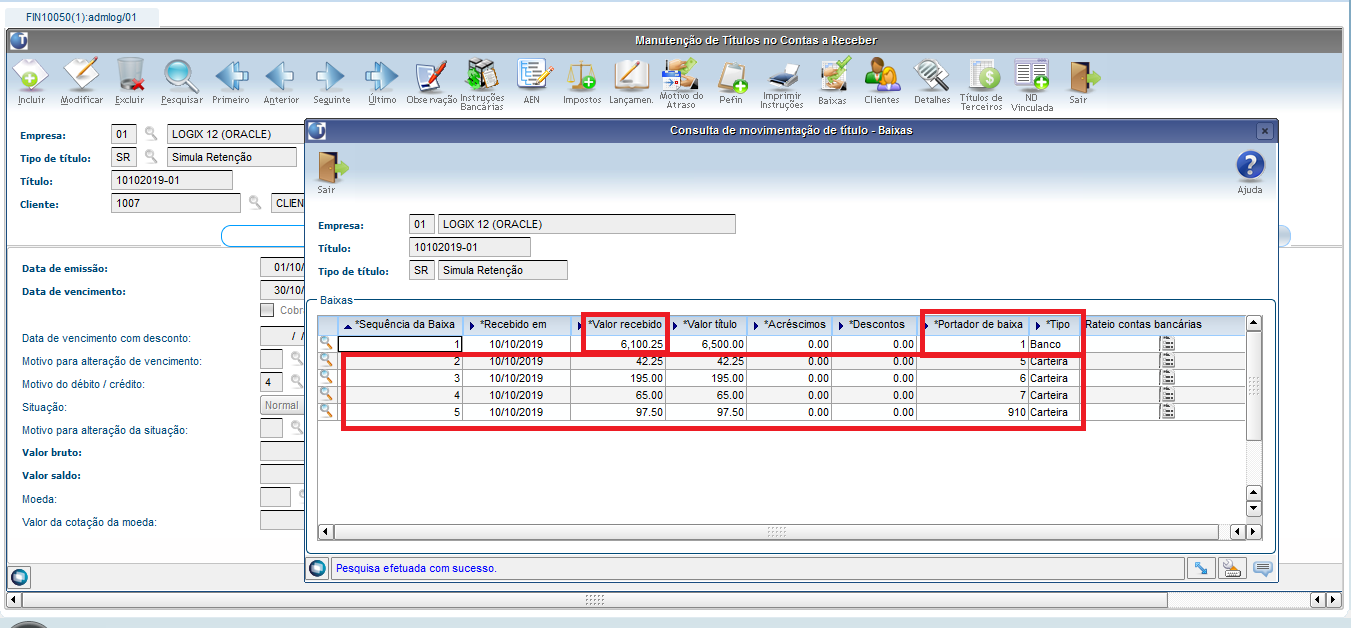The image size is (1351, 628).
Task: Open Pesquisar magnifier in main toolbar
Action: point(182,76)
